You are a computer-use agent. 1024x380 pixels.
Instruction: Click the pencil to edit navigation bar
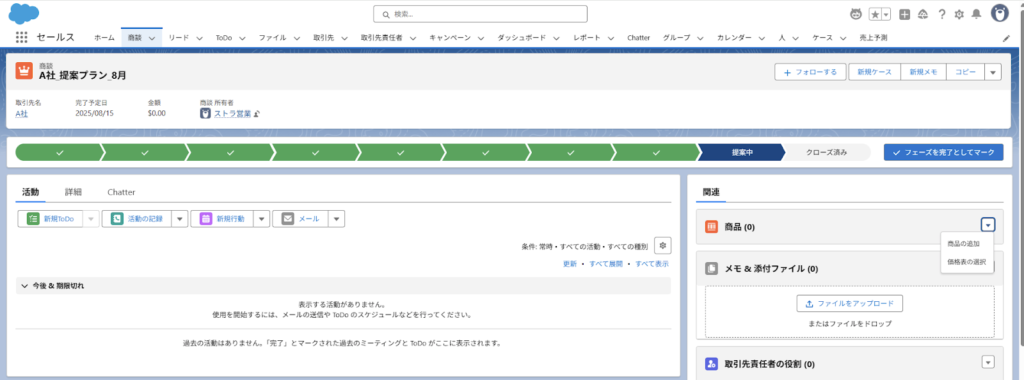point(1006,38)
